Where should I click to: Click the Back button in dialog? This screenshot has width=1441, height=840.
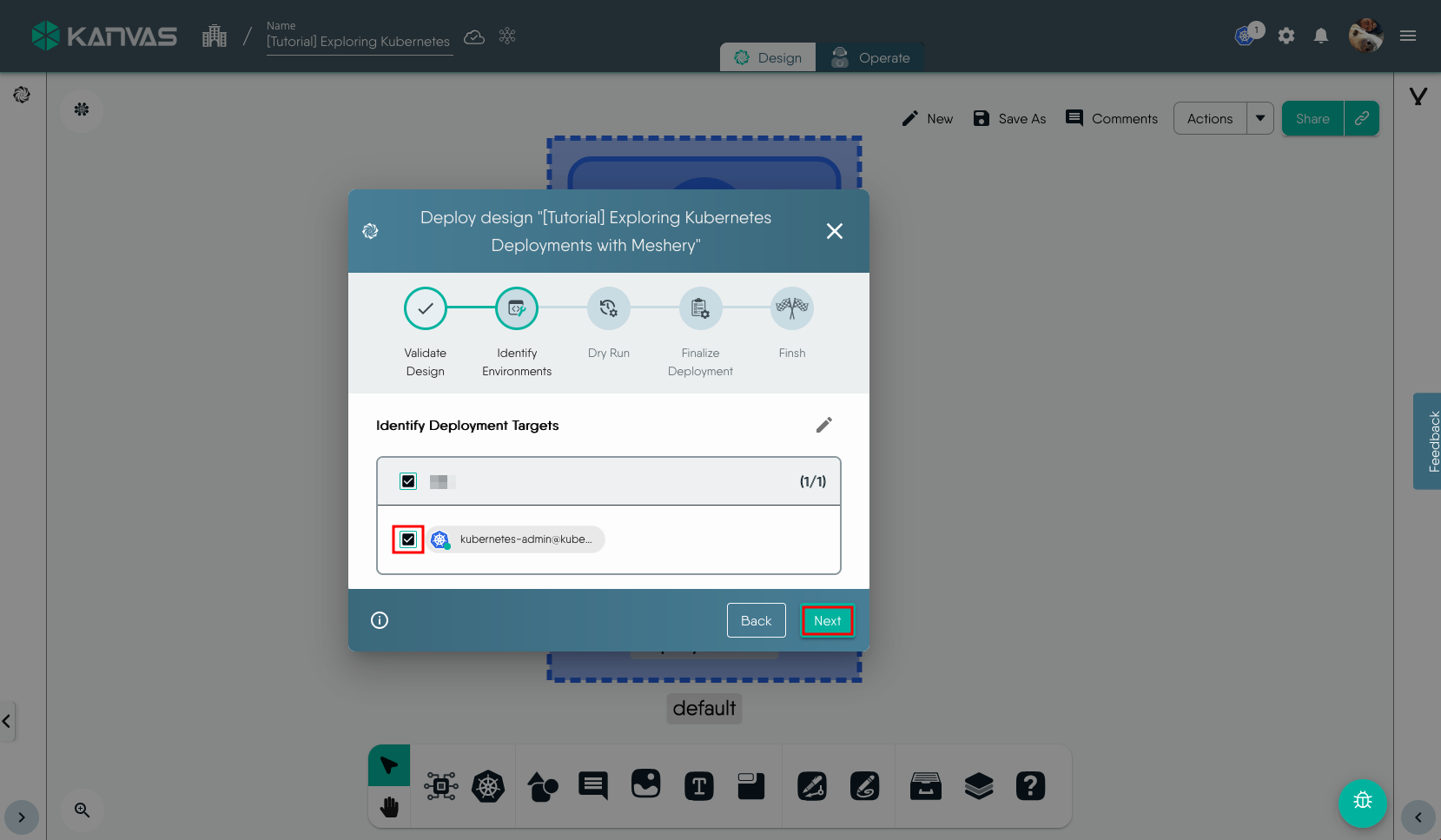click(x=756, y=620)
